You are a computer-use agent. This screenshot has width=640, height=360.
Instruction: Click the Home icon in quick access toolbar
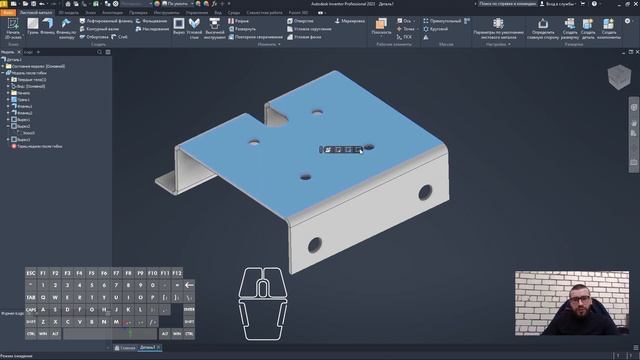tap(68, 4)
